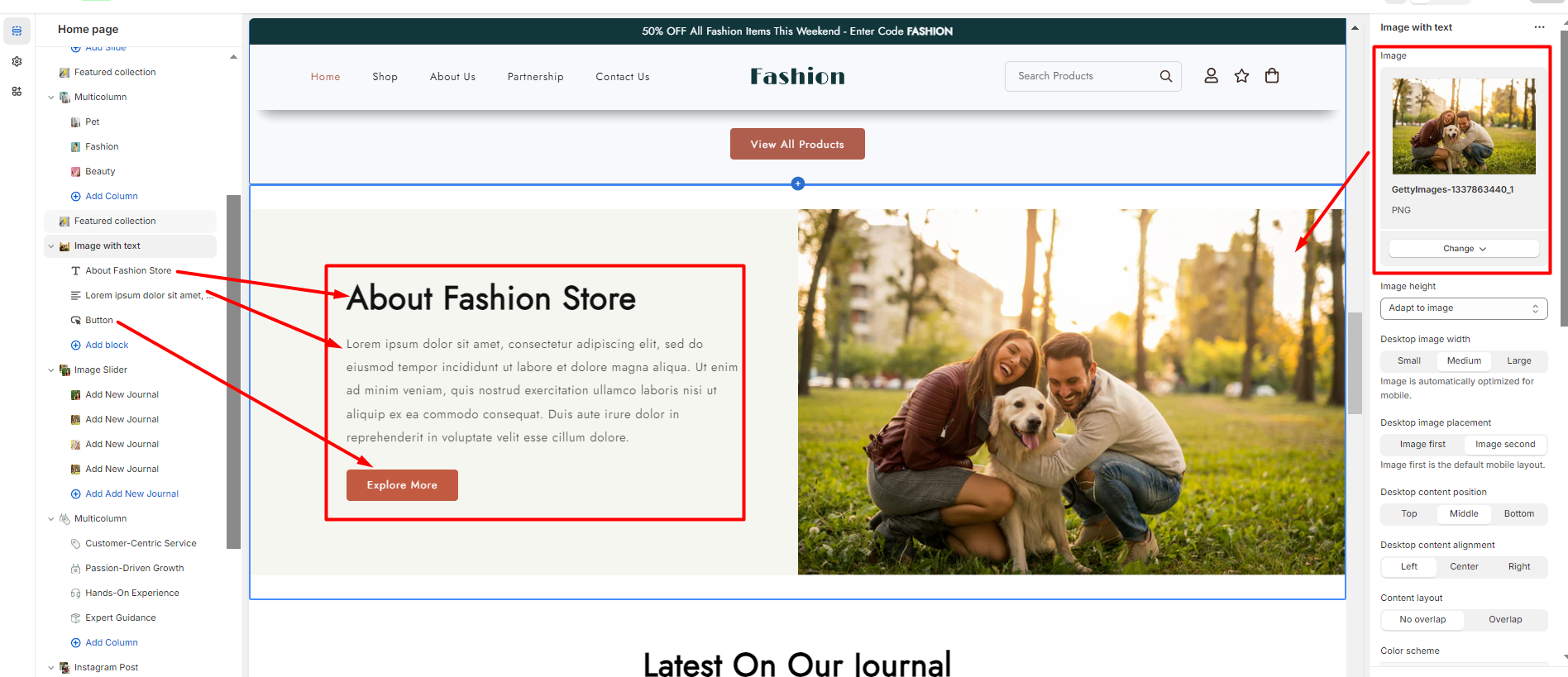Click the Beauty column icon
This screenshot has width=1568, height=677.
tap(76, 171)
